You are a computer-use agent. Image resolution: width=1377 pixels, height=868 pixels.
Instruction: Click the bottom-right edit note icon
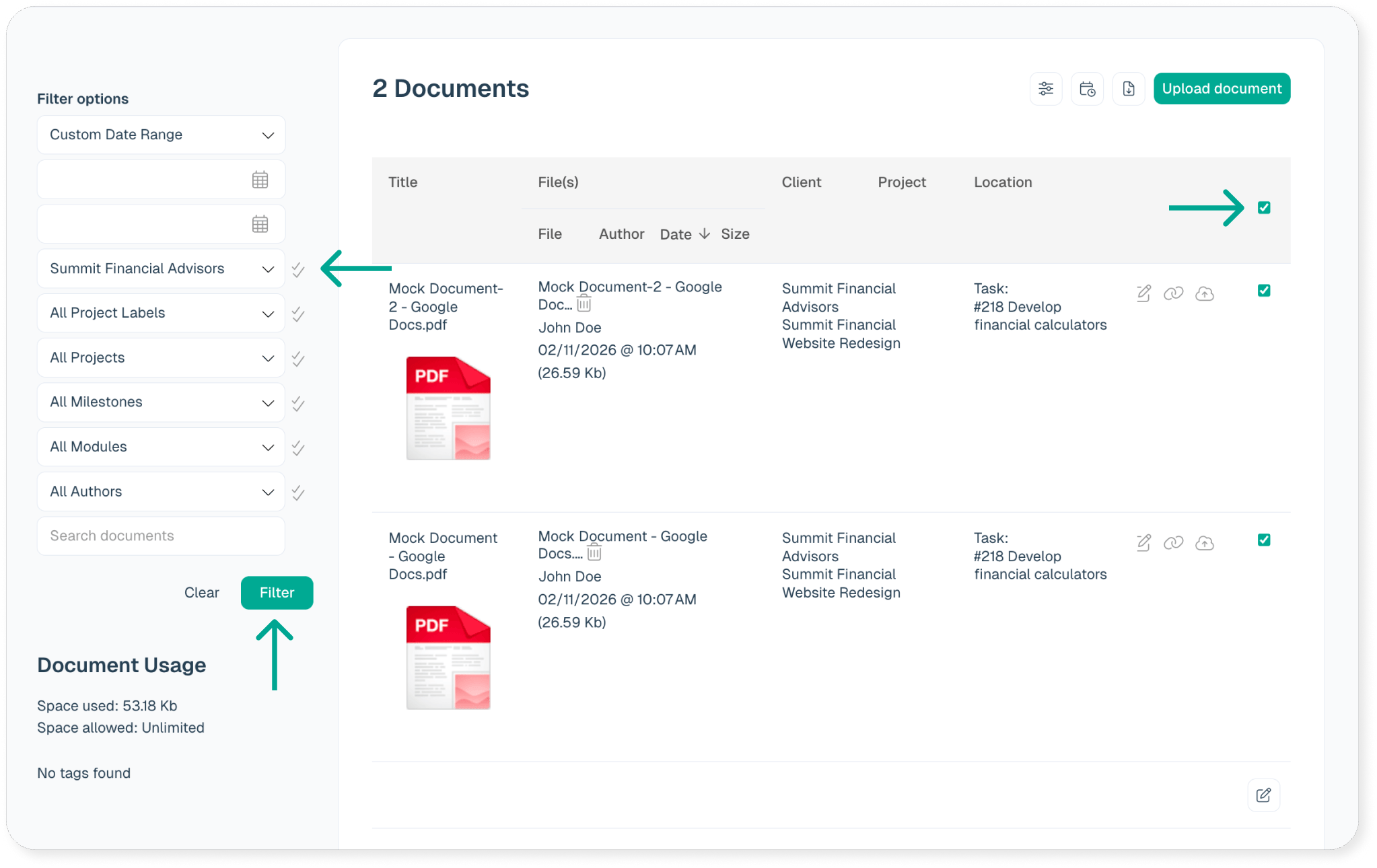pos(1263,795)
